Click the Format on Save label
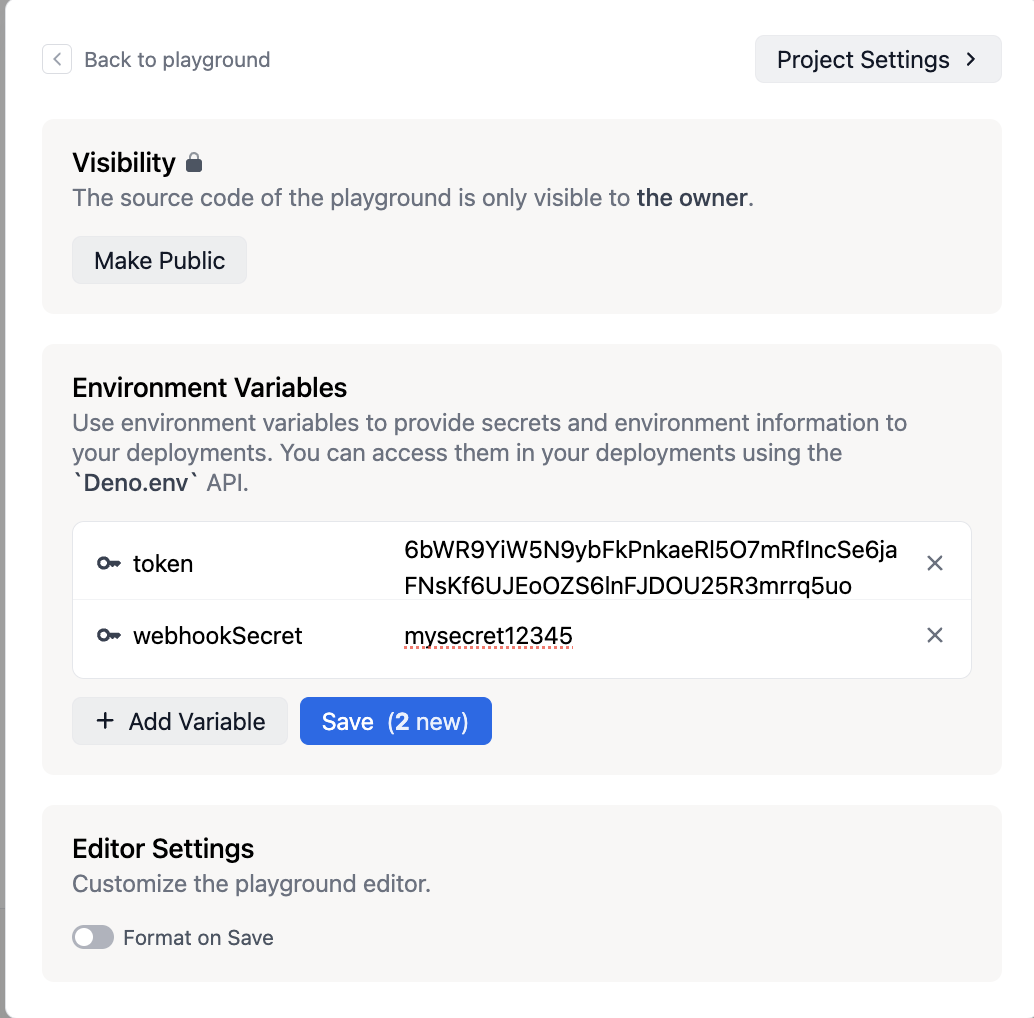 tap(198, 938)
